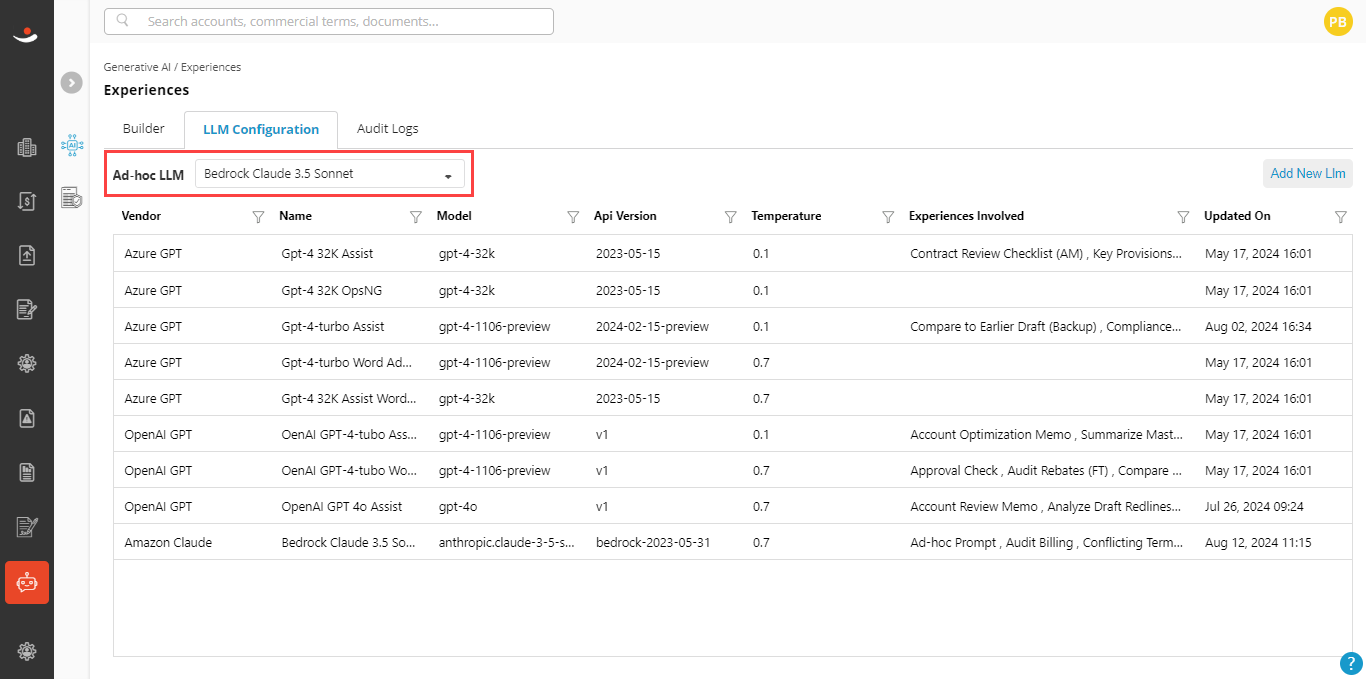Open the buildings accounts icon in sidebar
1366x679 pixels.
pos(27,148)
